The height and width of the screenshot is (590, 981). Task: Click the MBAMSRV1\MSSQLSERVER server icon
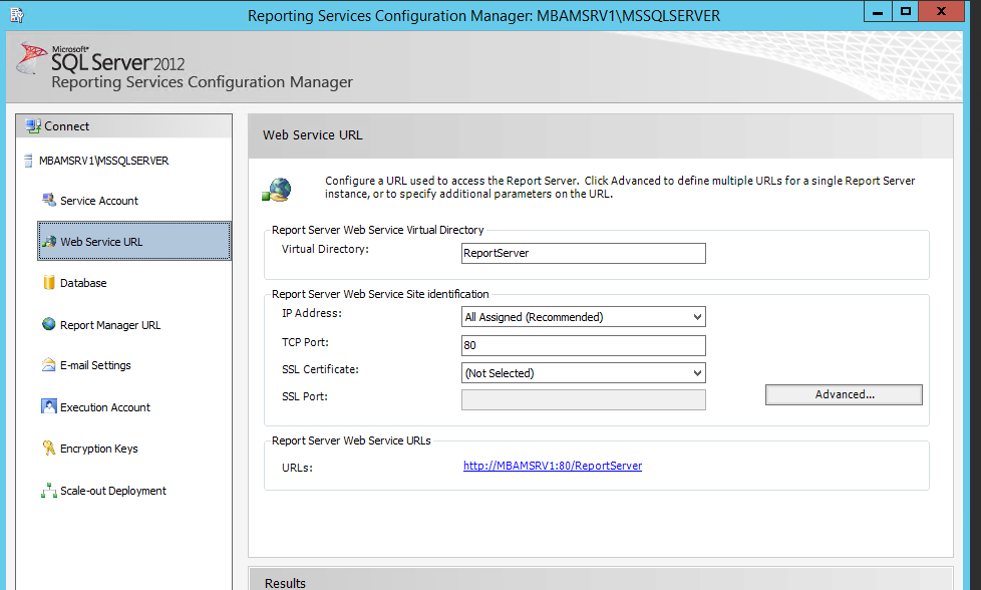28,161
